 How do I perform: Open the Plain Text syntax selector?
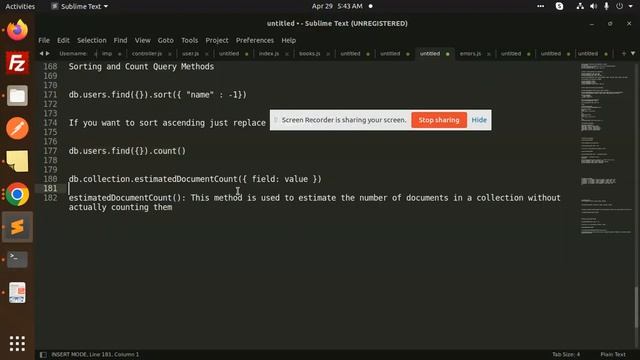coord(613,354)
